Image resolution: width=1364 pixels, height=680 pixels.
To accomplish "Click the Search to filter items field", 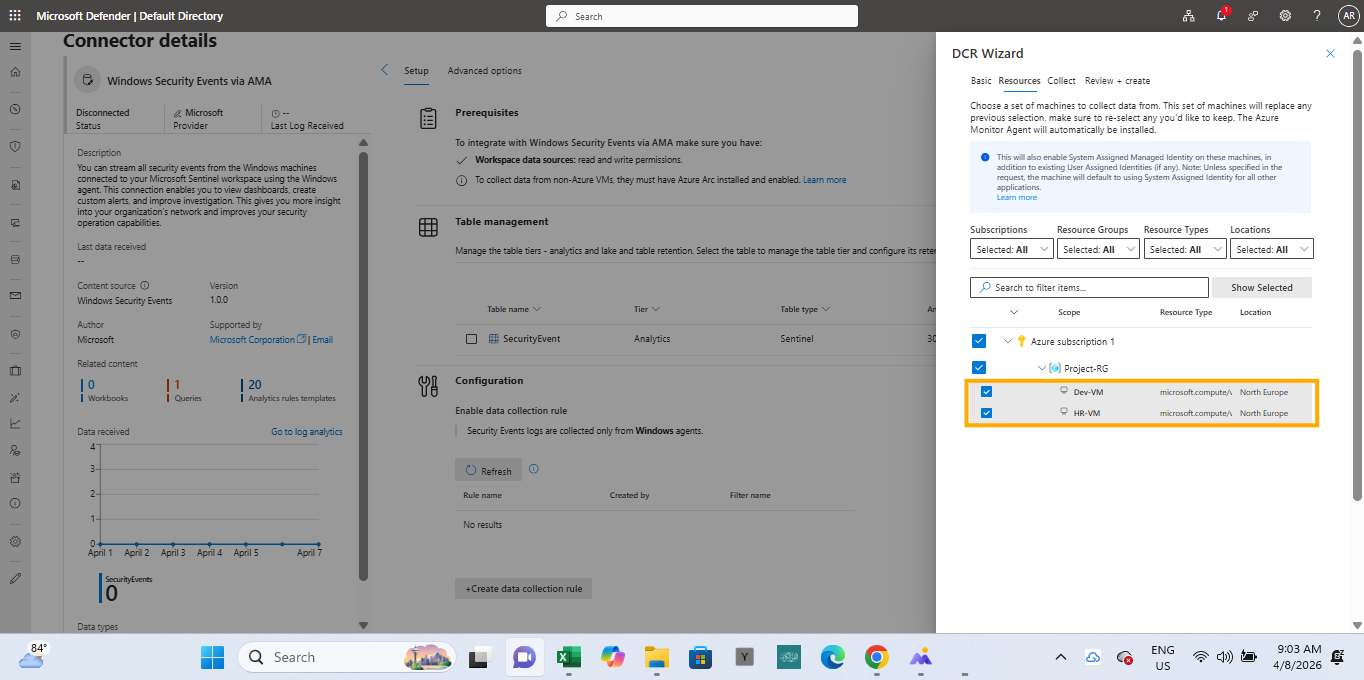I will click(1089, 287).
